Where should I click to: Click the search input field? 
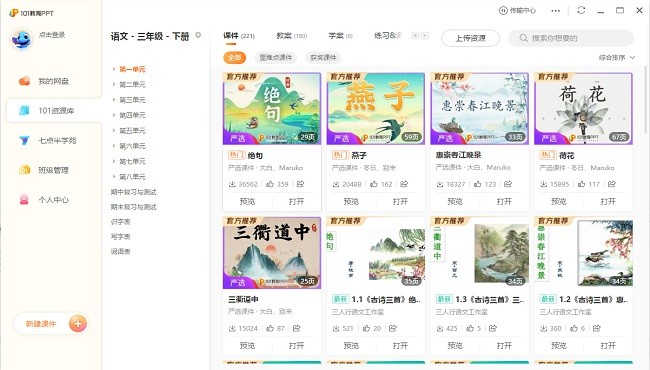point(571,38)
